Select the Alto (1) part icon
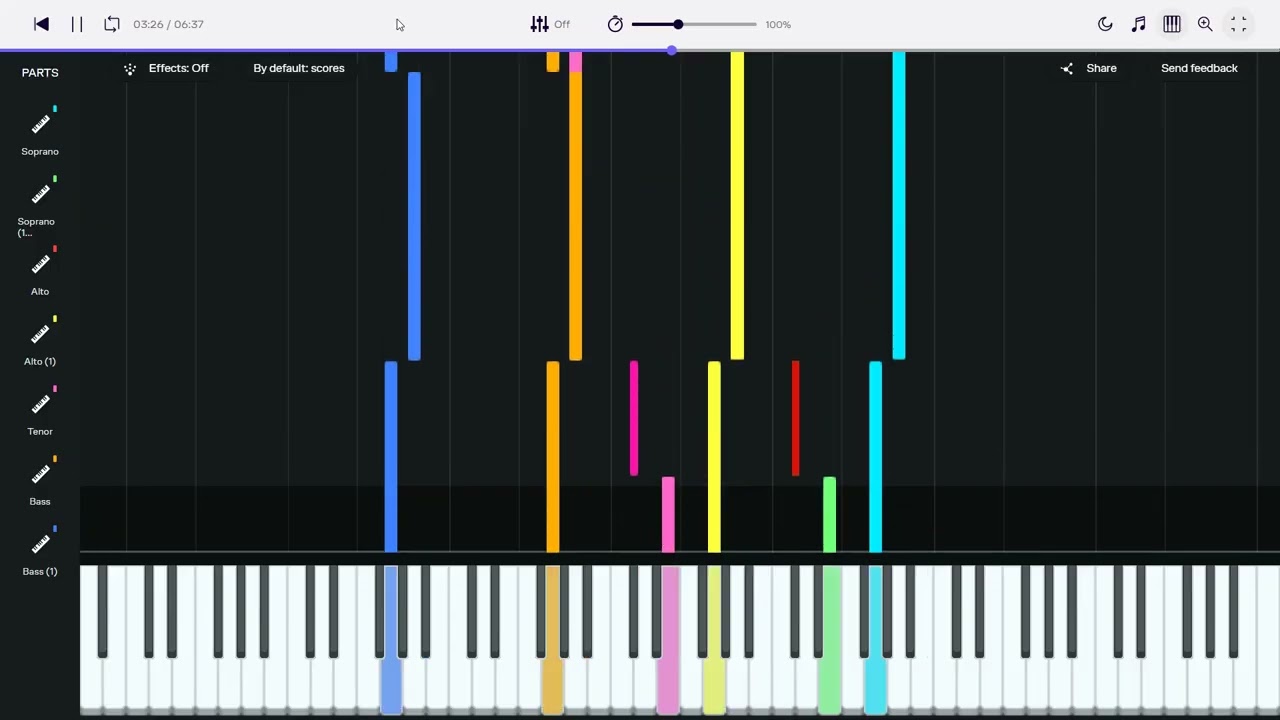Image resolution: width=1280 pixels, height=720 pixels. 40,334
